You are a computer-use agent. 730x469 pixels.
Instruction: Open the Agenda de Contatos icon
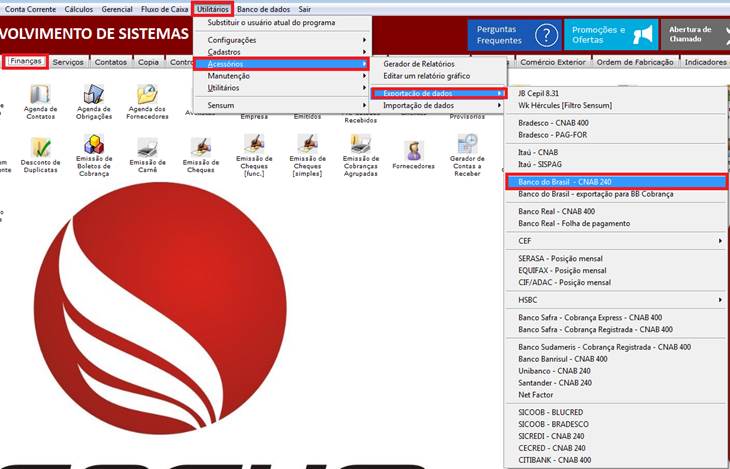point(41,95)
